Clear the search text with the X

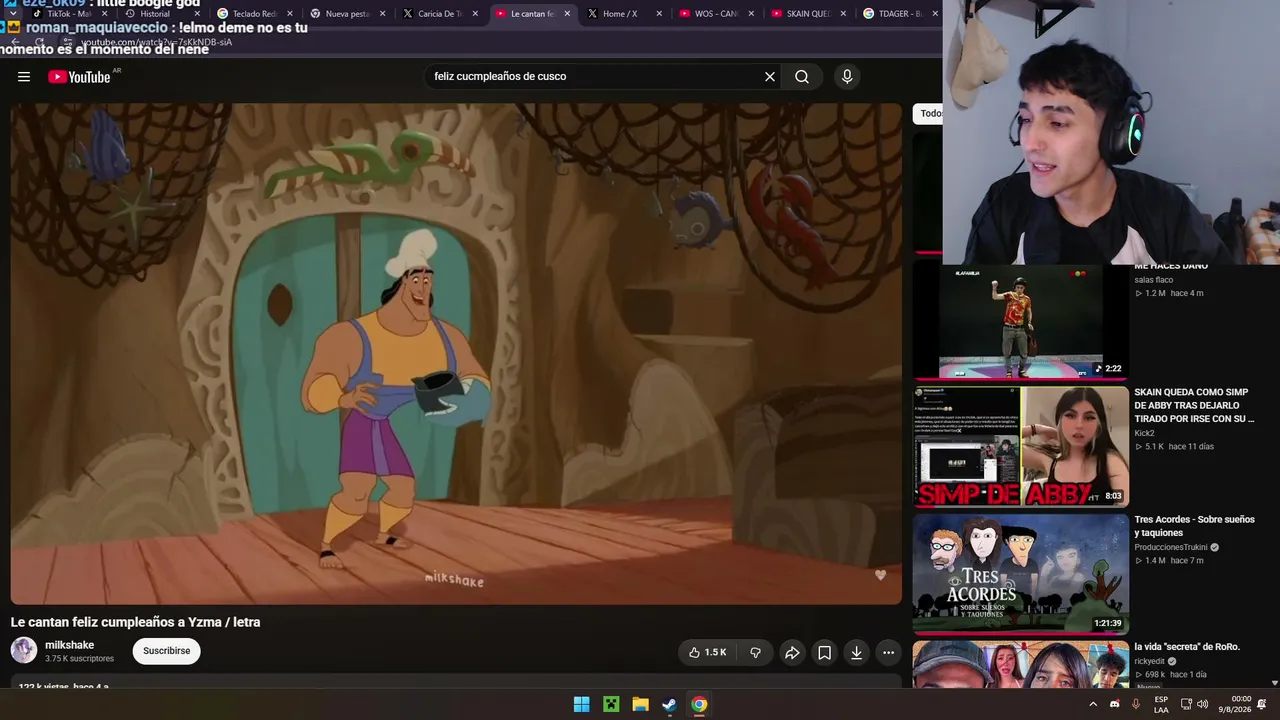(x=770, y=77)
